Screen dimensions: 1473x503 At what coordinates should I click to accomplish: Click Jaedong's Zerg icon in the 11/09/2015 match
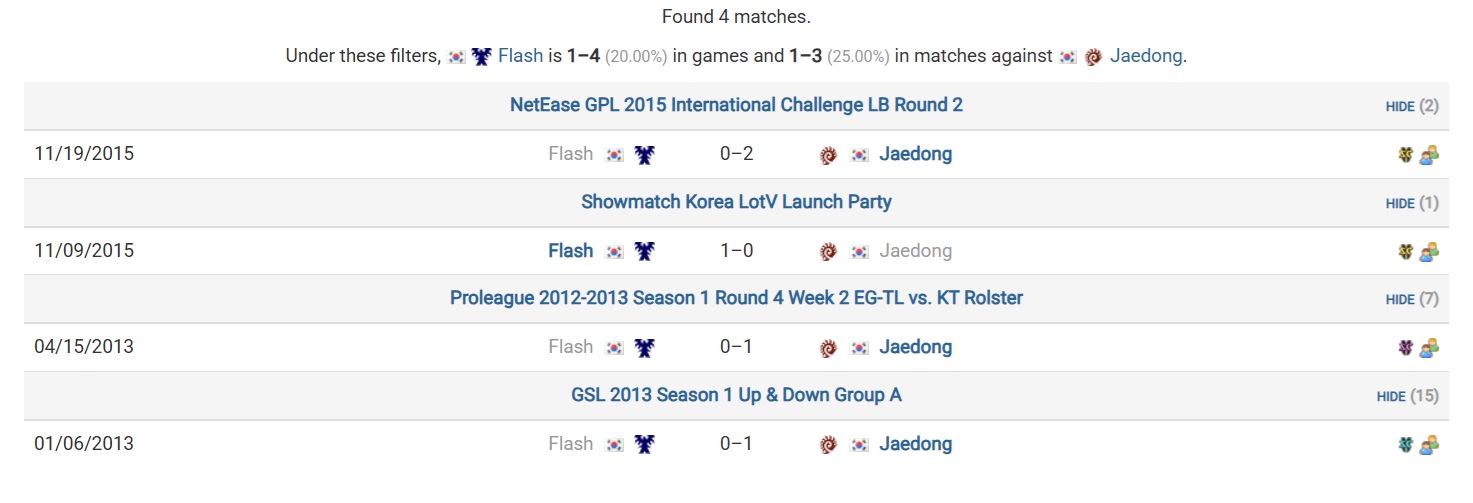pos(828,251)
